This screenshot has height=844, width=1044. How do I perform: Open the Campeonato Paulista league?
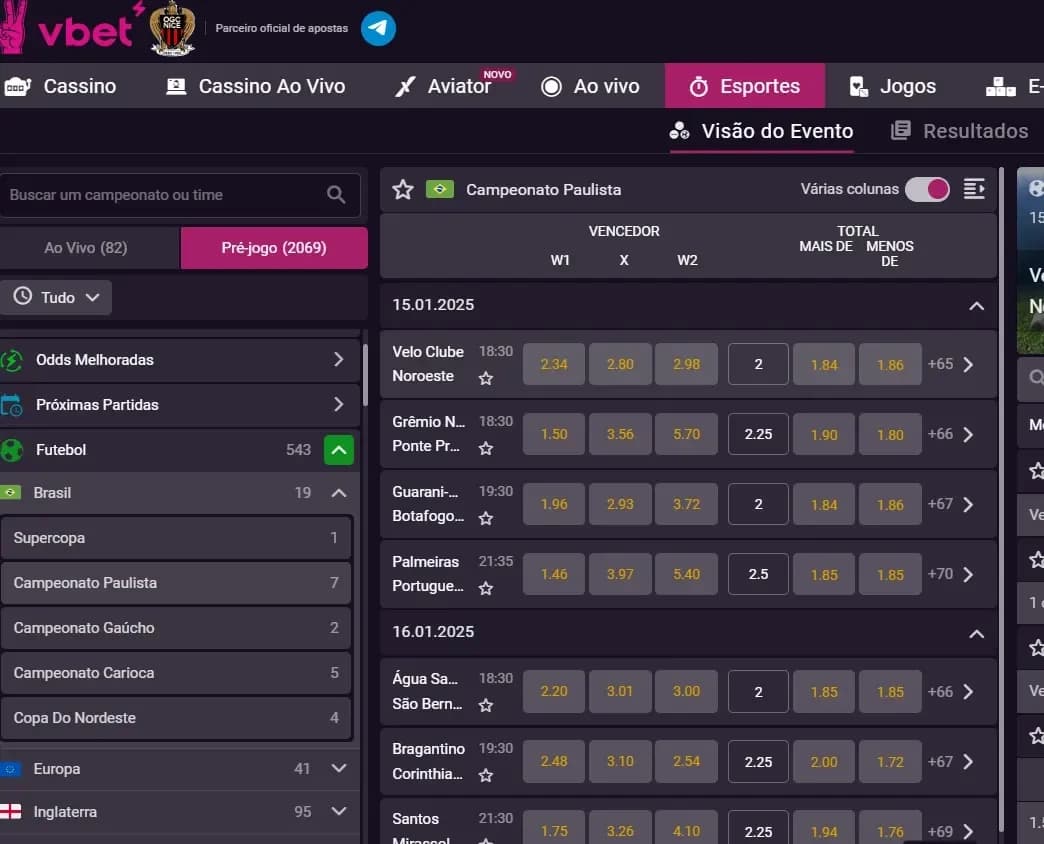pyautogui.click(x=176, y=583)
